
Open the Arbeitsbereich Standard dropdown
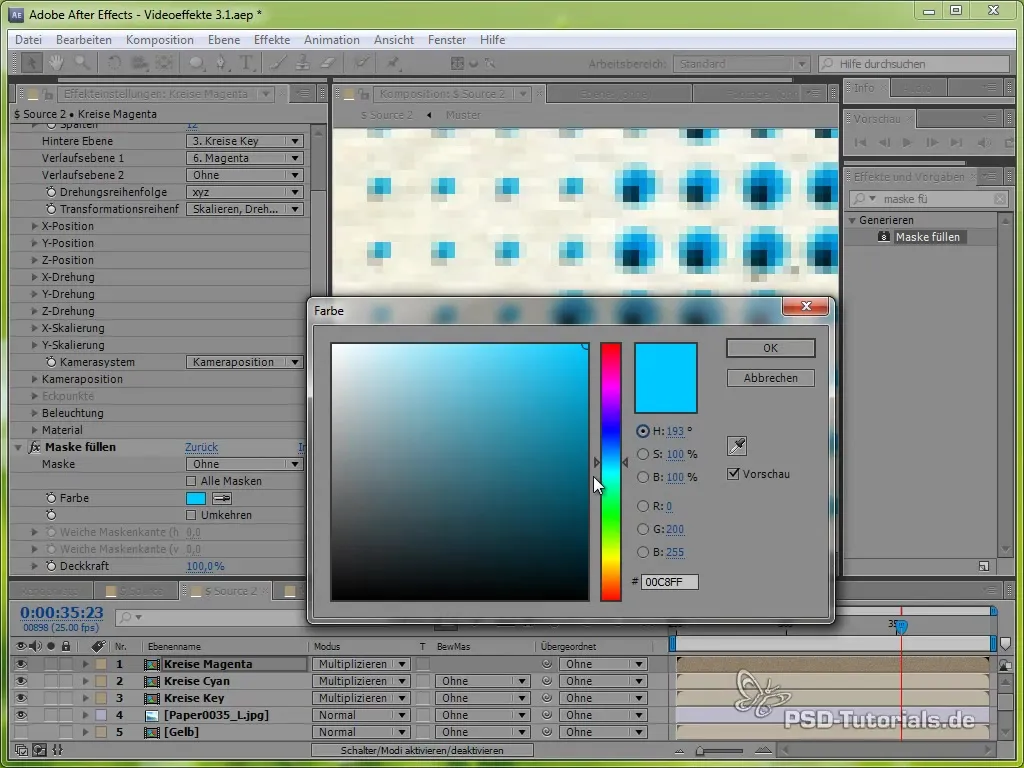tap(742, 64)
